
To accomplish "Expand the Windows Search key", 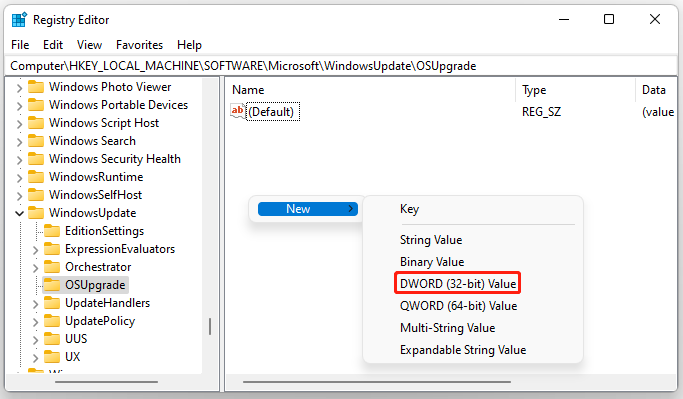I will tap(19, 142).
